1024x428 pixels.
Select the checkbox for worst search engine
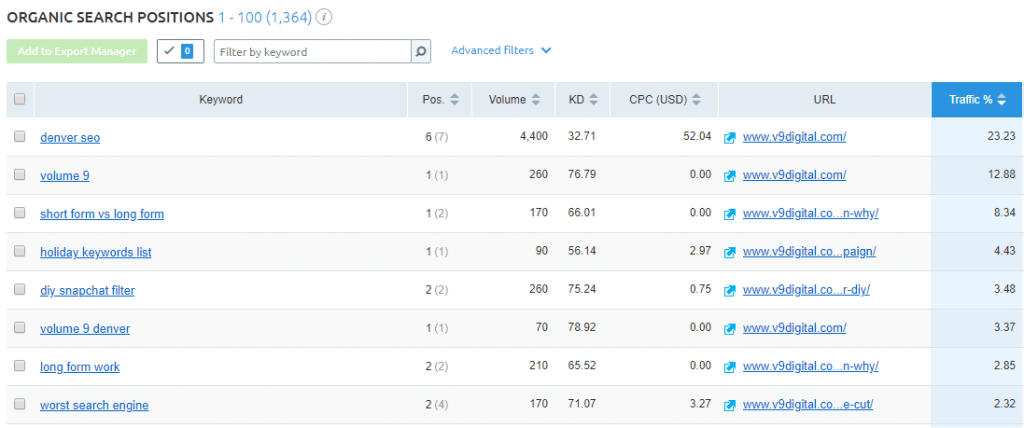click(x=19, y=405)
